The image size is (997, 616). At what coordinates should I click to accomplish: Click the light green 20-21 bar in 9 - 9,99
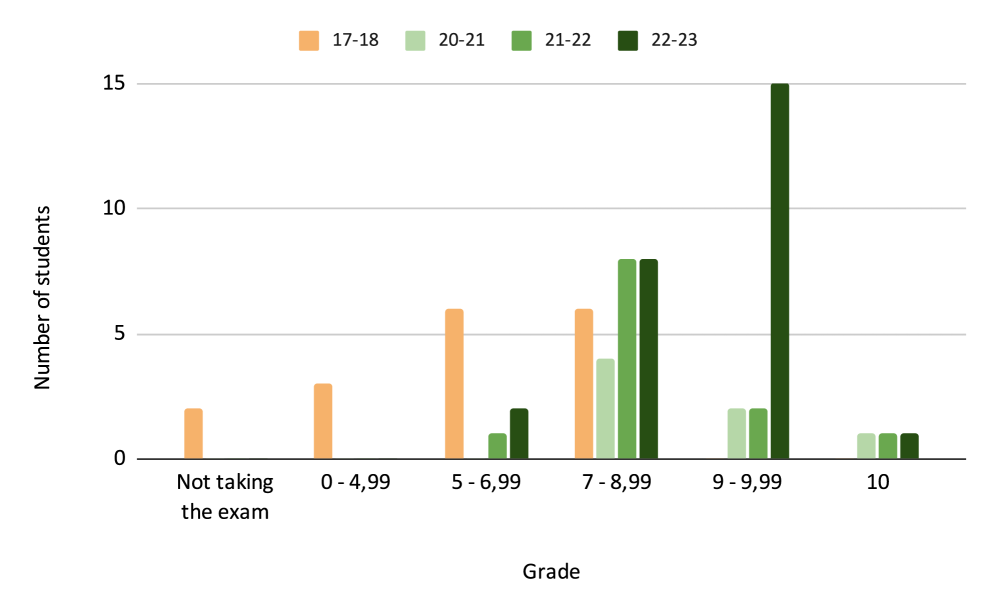point(736,434)
